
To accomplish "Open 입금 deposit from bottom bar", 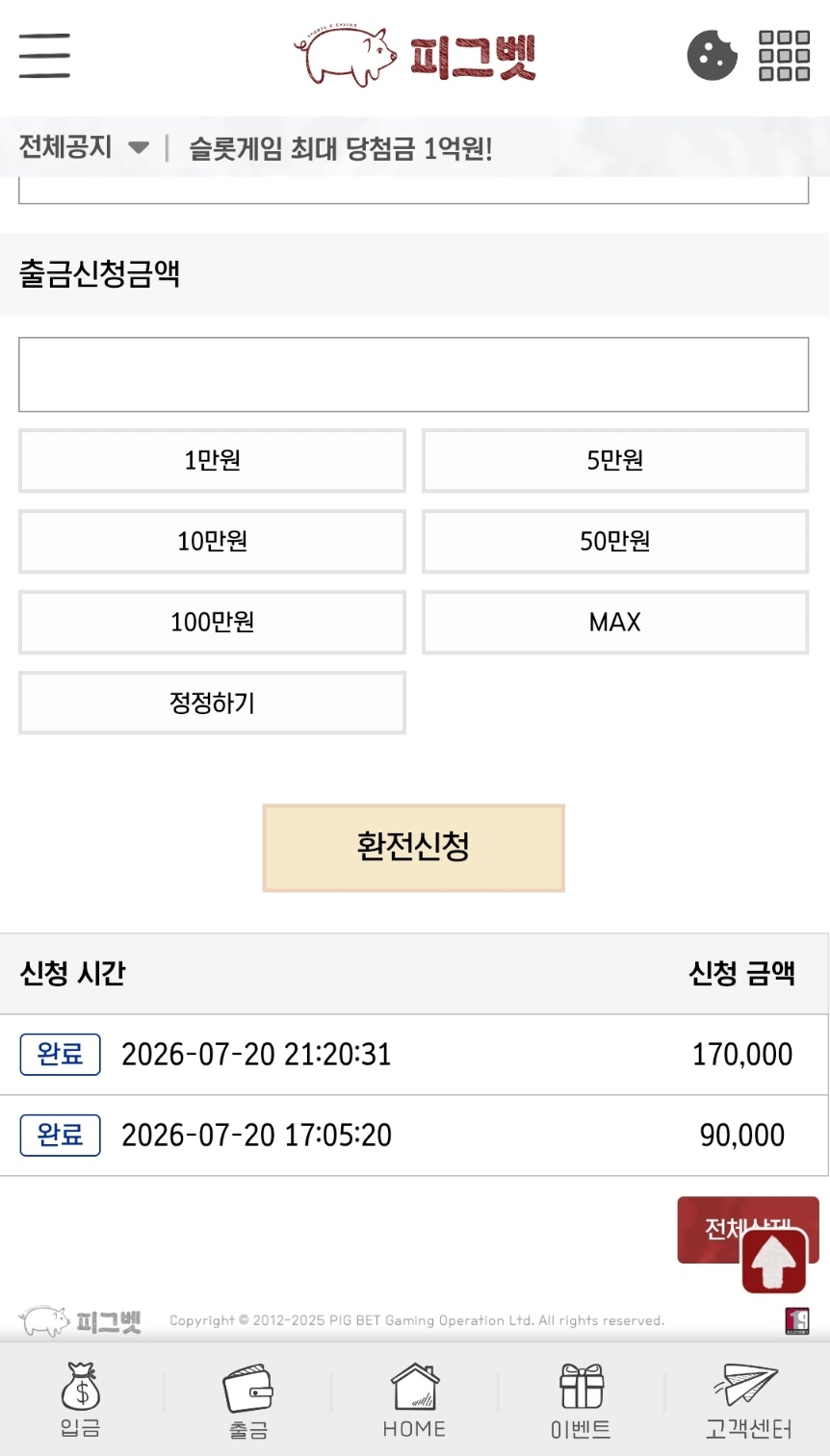I will pos(81,1400).
